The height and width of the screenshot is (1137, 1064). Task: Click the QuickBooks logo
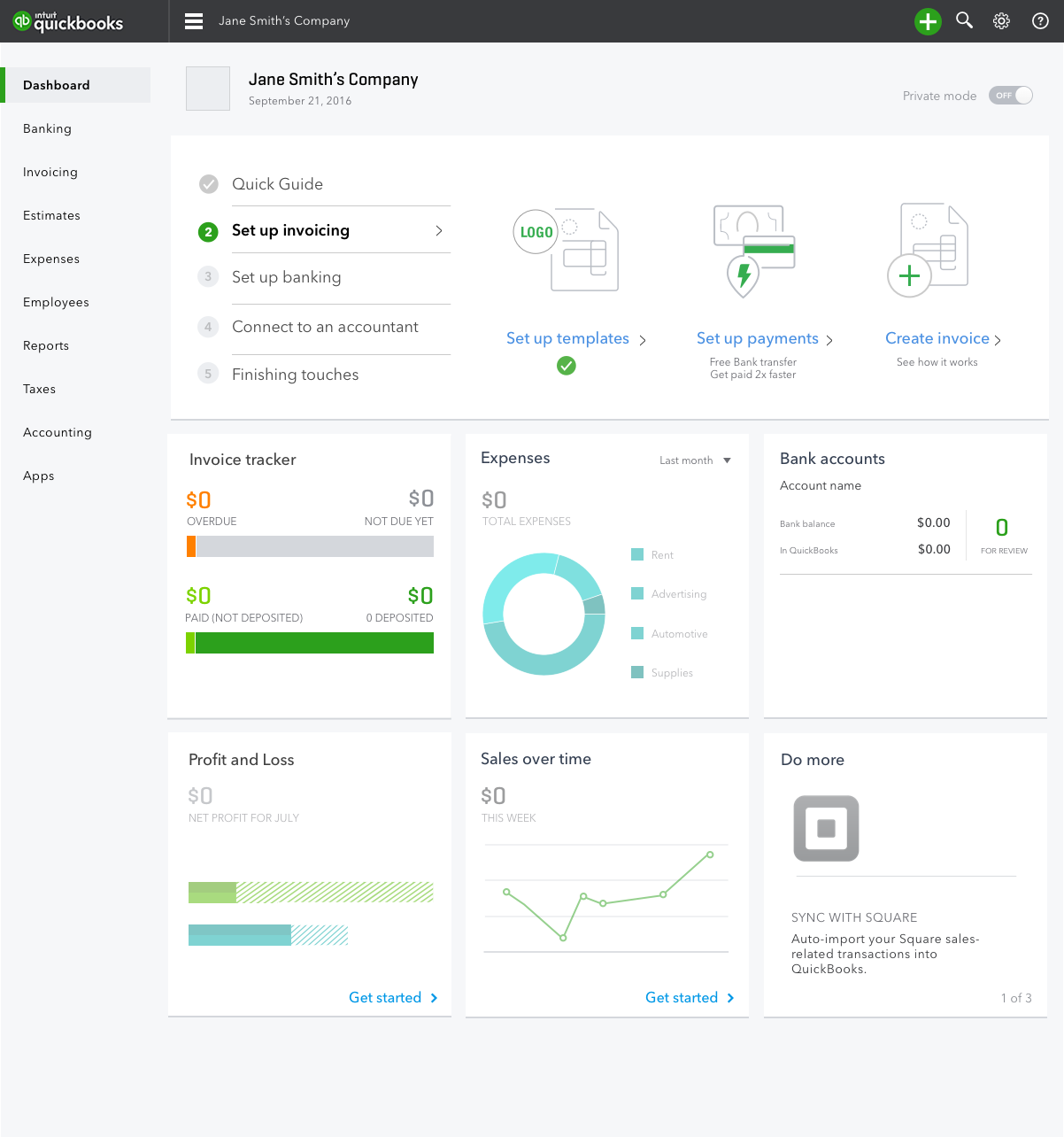(68, 21)
